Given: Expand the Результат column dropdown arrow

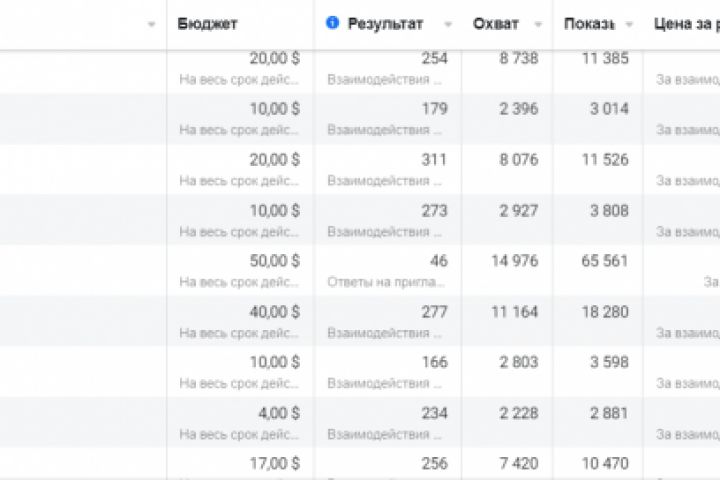Looking at the screenshot, I should 448,24.
